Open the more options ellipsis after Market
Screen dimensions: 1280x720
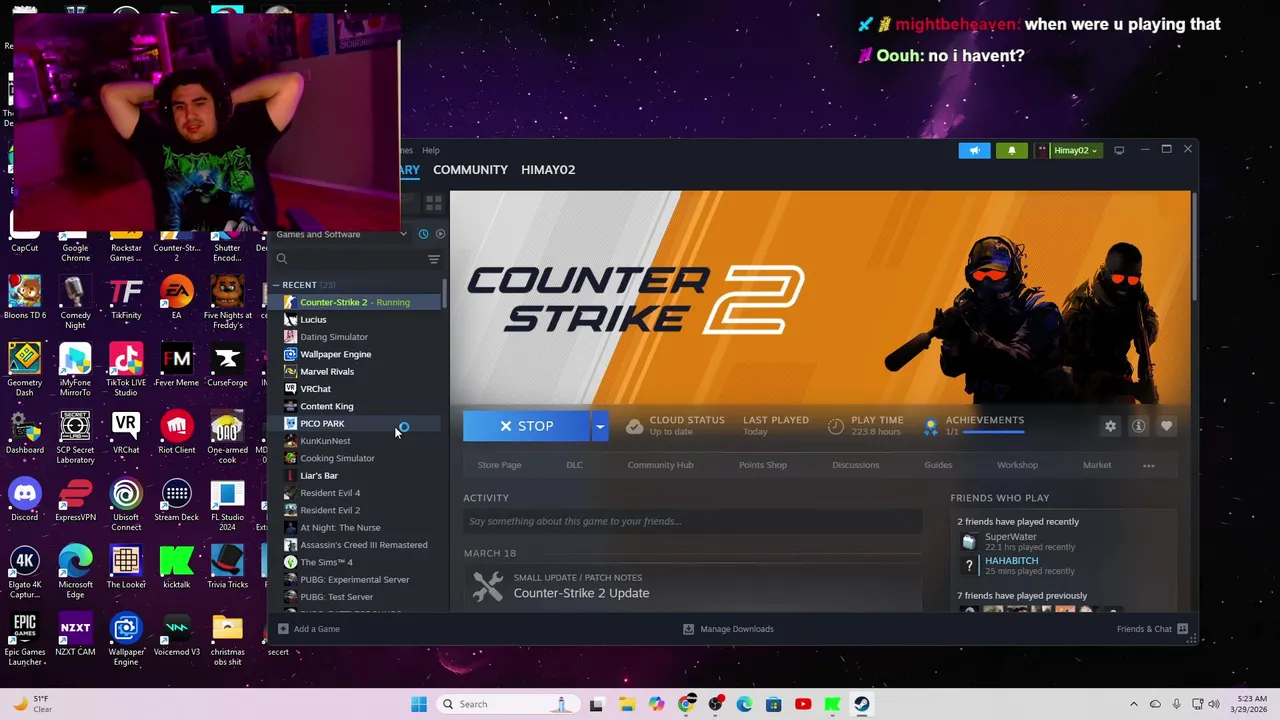(1149, 465)
